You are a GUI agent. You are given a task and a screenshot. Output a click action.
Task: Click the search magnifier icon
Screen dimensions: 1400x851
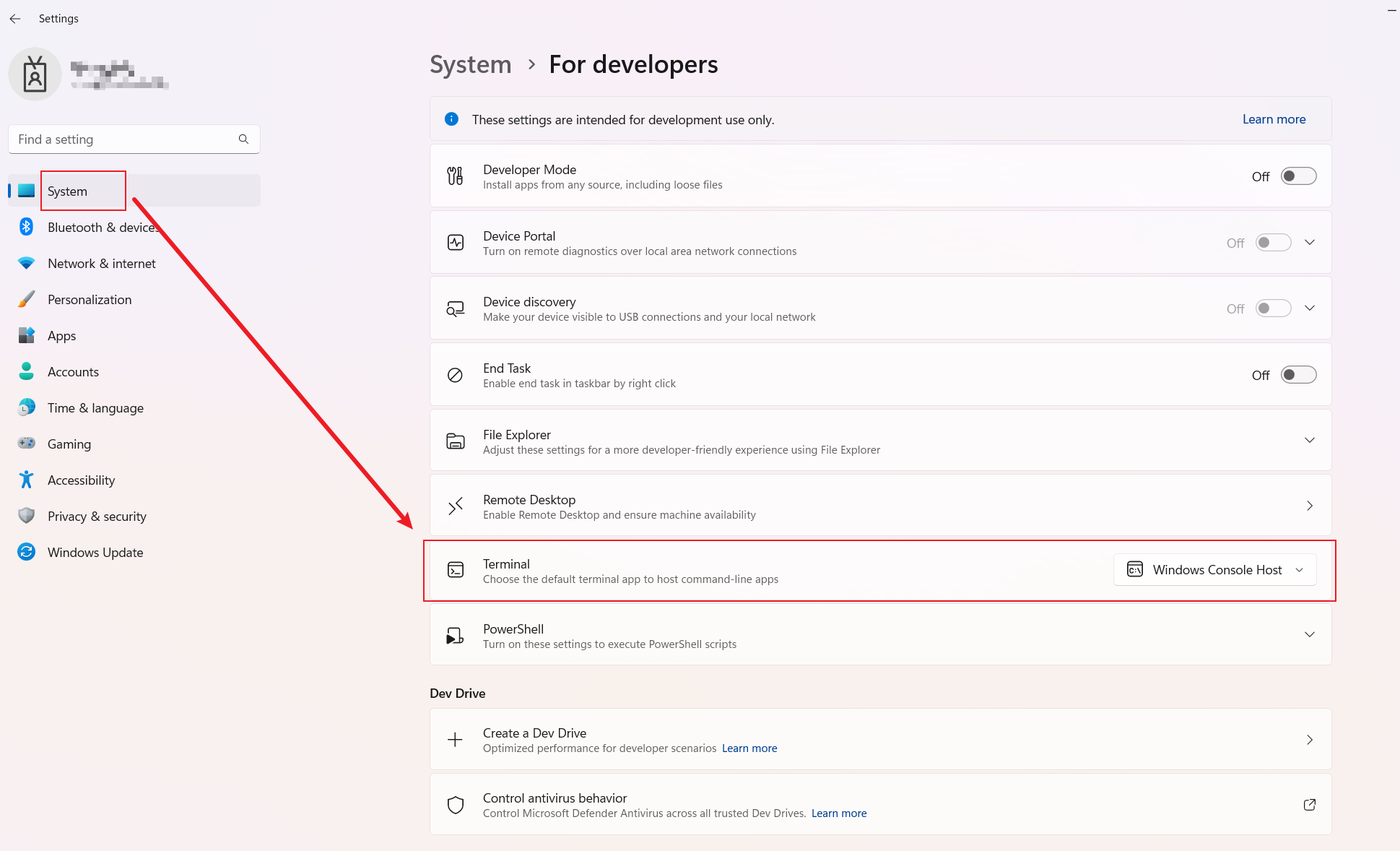(243, 139)
